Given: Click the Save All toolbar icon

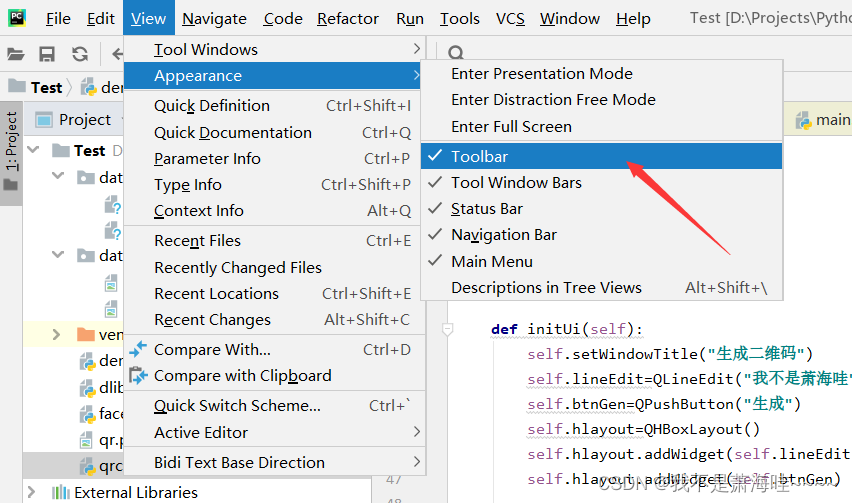Looking at the screenshot, I should [x=47, y=54].
